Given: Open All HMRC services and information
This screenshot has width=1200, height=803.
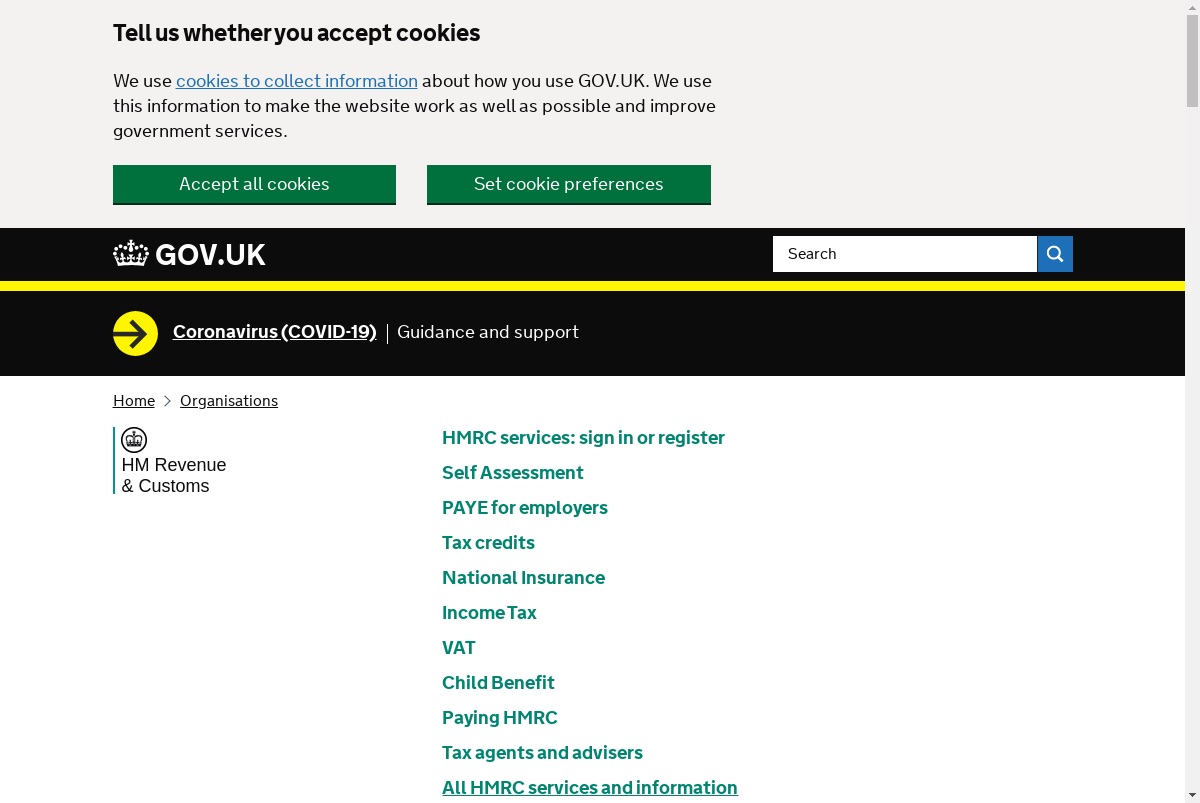Looking at the screenshot, I should pos(590,788).
